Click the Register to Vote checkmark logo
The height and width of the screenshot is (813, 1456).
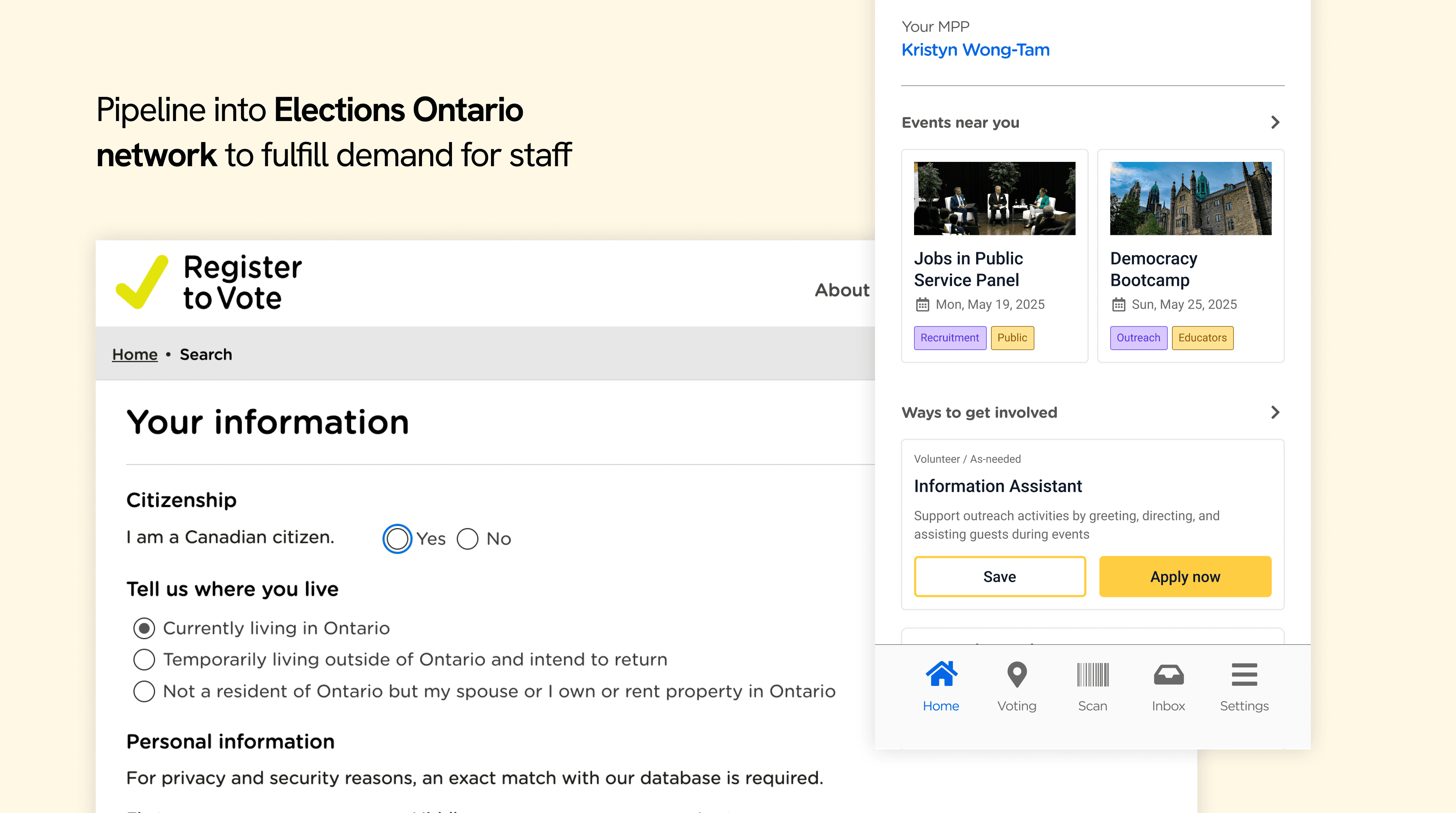pos(142,281)
